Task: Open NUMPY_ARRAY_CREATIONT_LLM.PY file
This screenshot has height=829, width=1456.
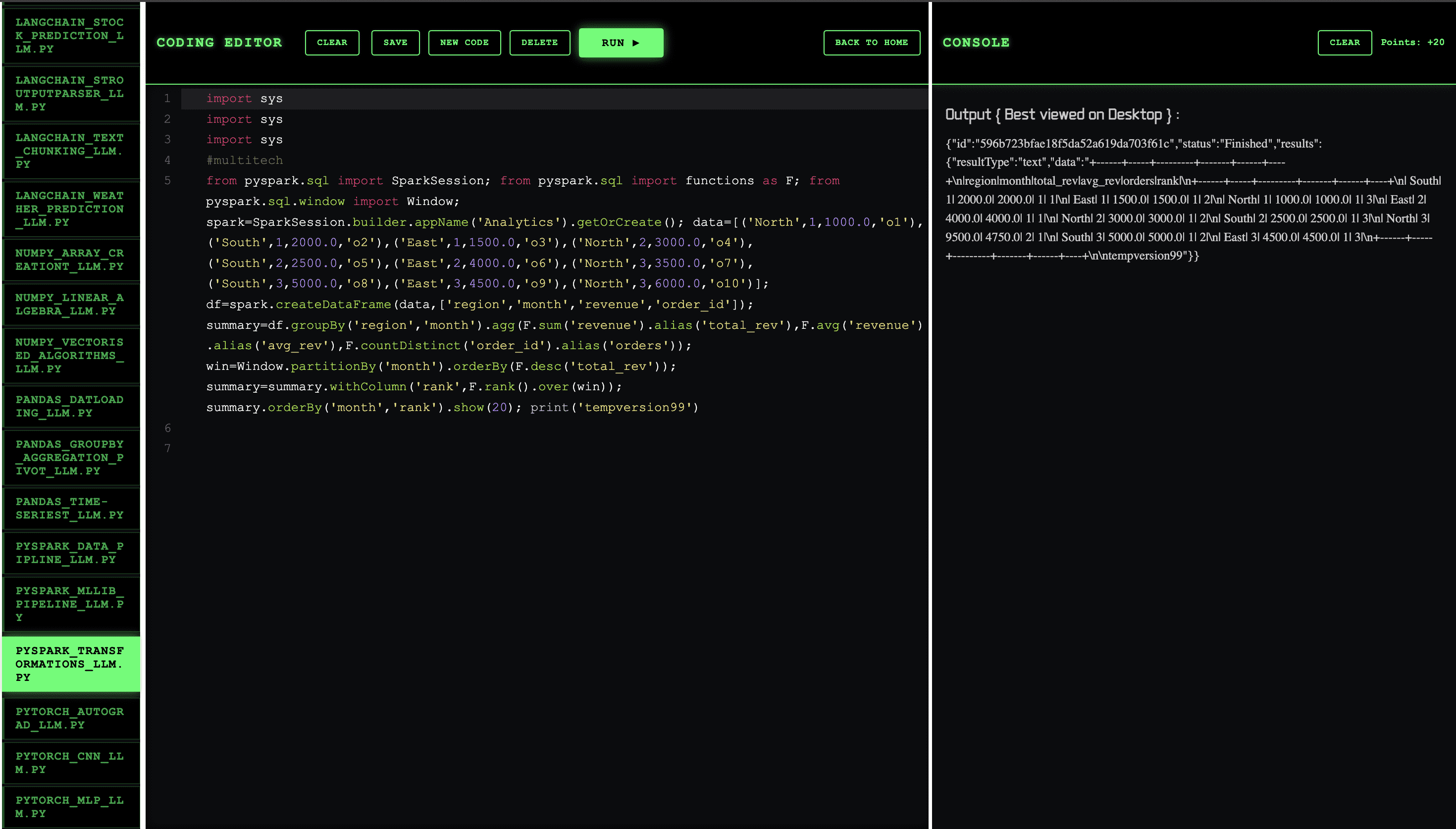Action: click(x=71, y=259)
